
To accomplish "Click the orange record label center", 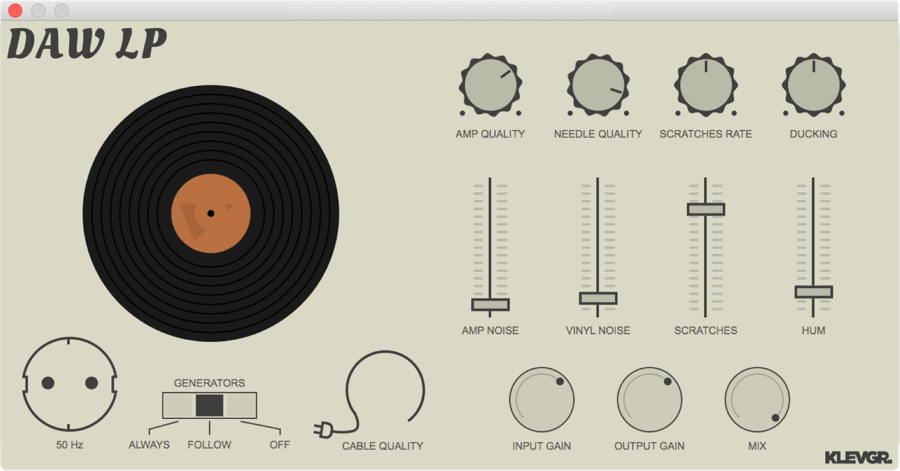I will coord(211,213).
